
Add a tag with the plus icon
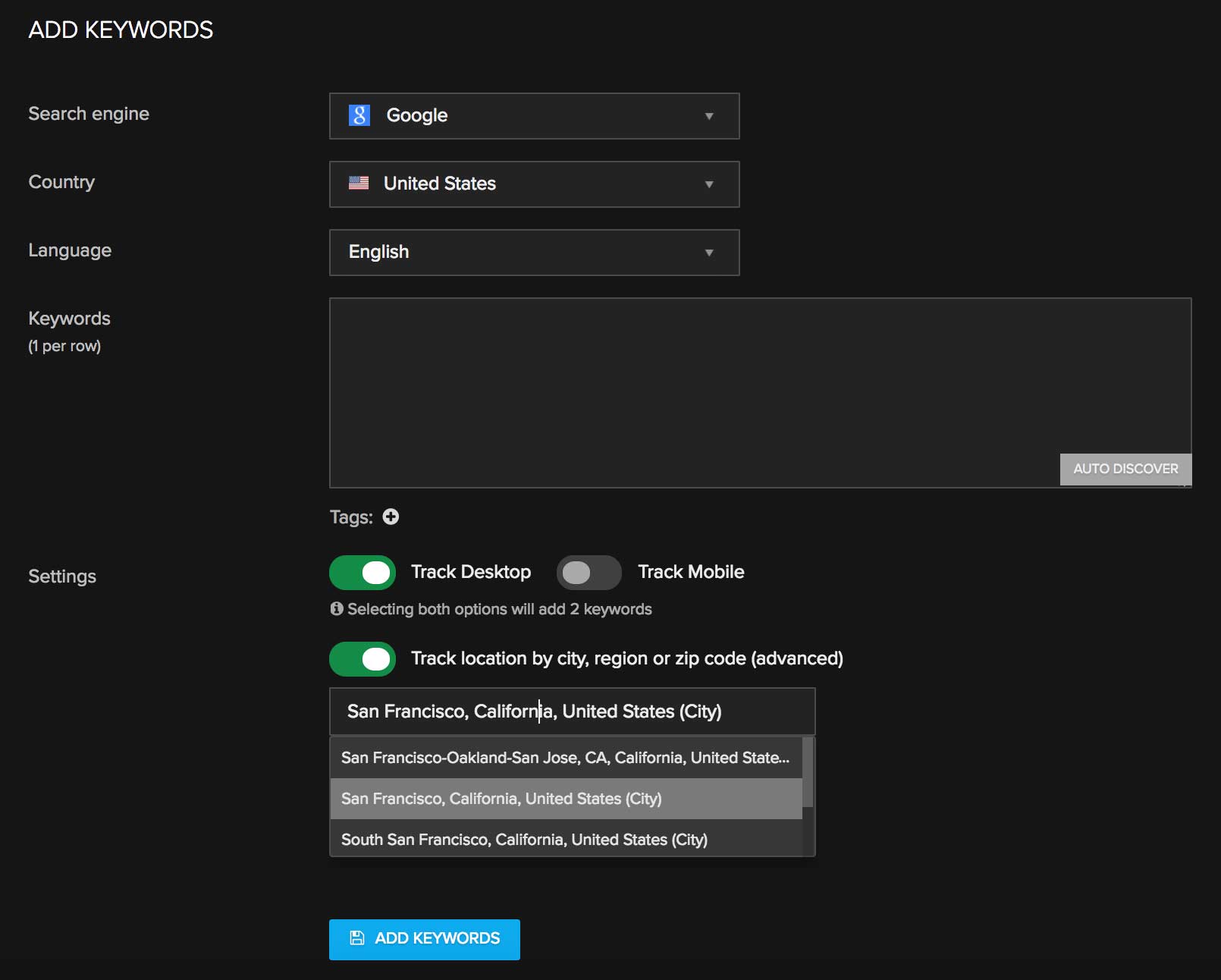click(x=391, y=517)
